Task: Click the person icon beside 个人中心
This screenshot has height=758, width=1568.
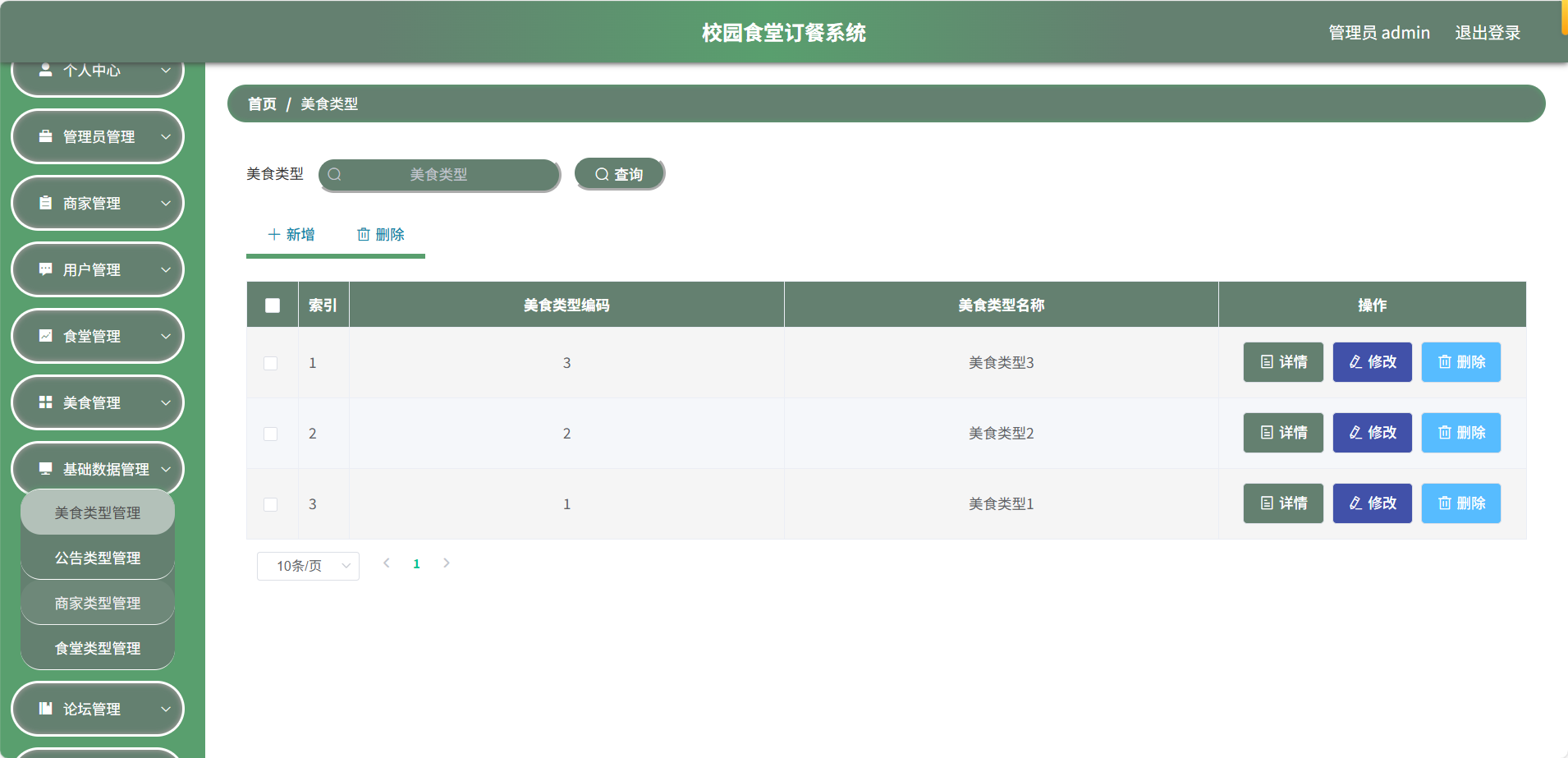Action: click(46, 70)
